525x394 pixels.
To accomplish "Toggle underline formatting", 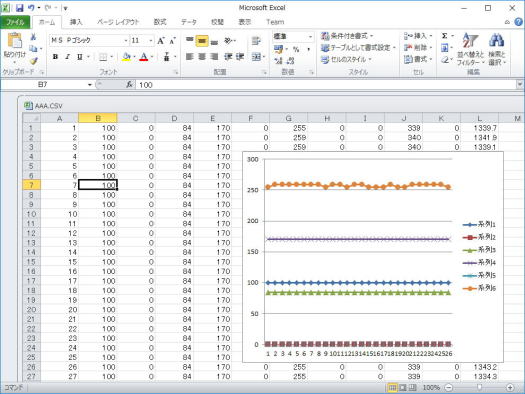I will (x=79, y=57).
